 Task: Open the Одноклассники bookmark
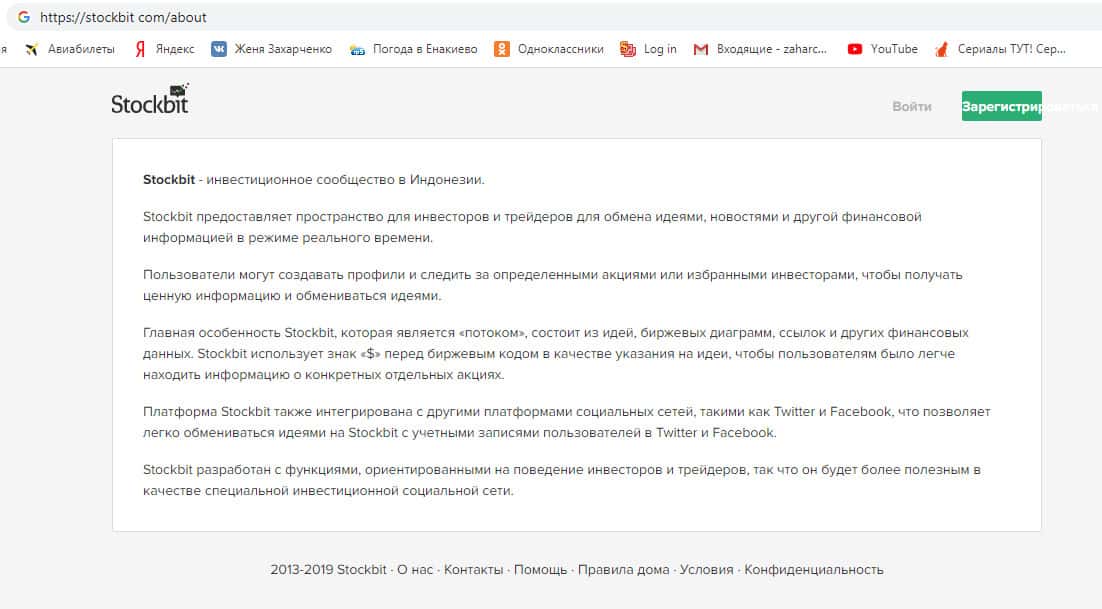tap(549, 49)
